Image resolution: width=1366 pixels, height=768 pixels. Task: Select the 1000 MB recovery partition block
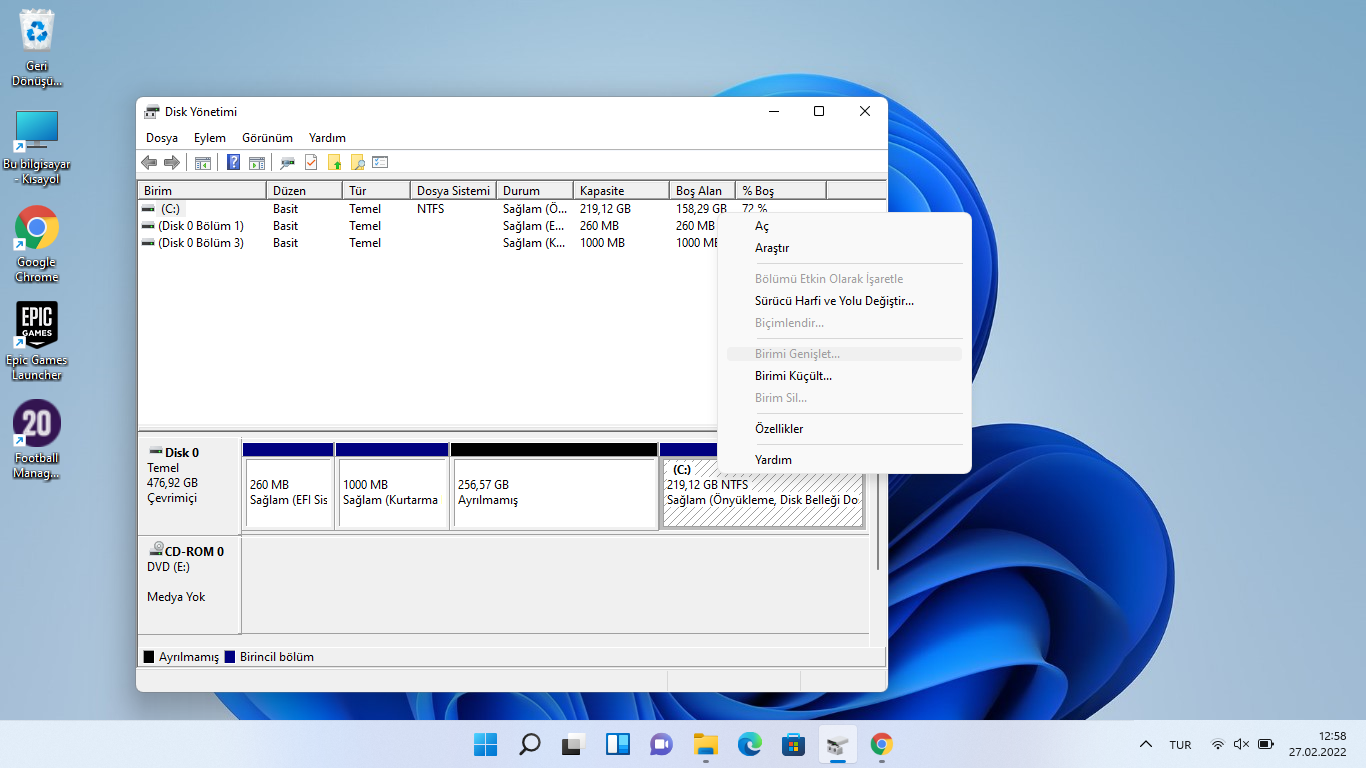391,492
